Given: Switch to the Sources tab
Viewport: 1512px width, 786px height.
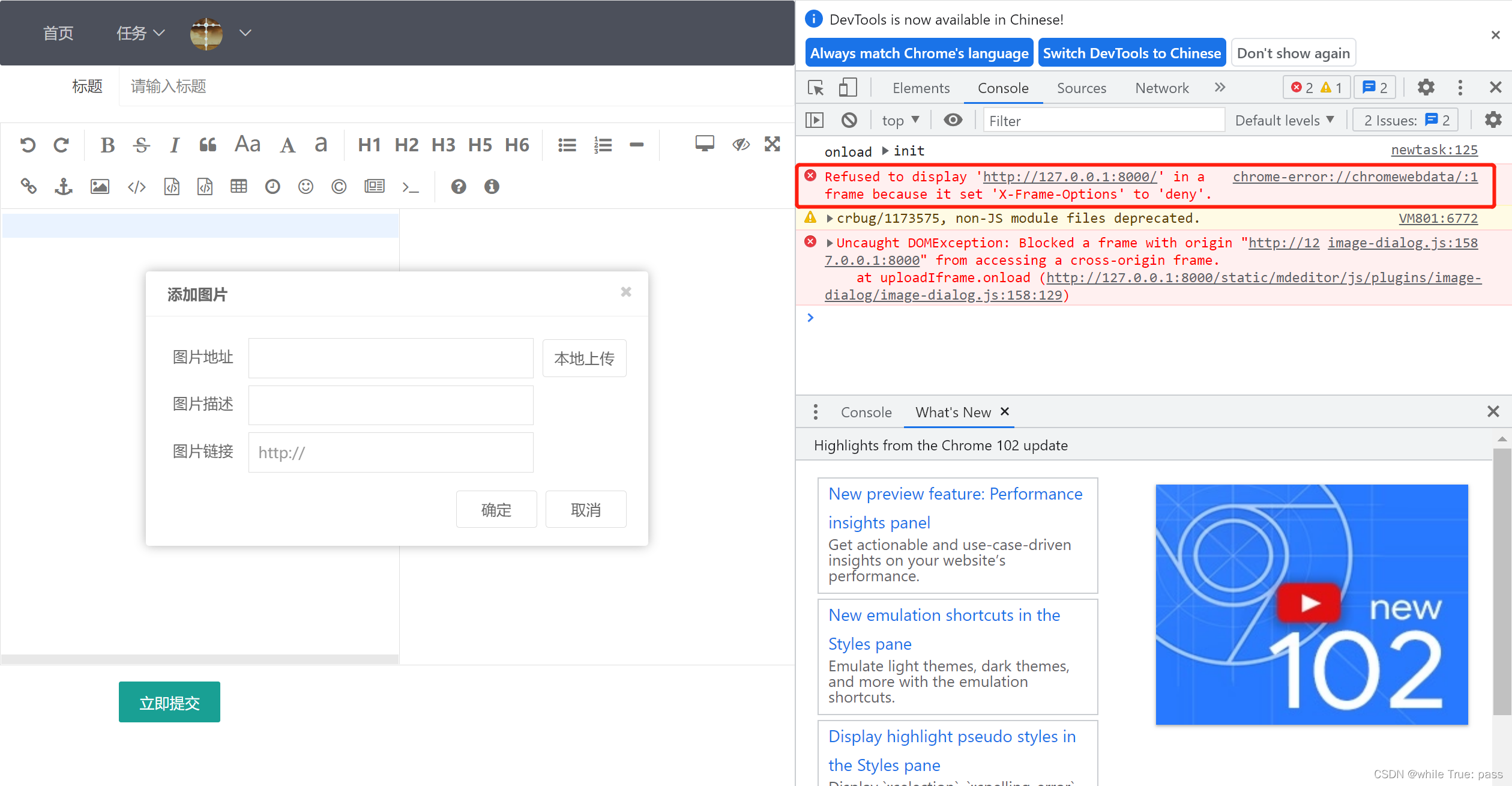Looking at the screenshot, I should (x=1081, y=88).
